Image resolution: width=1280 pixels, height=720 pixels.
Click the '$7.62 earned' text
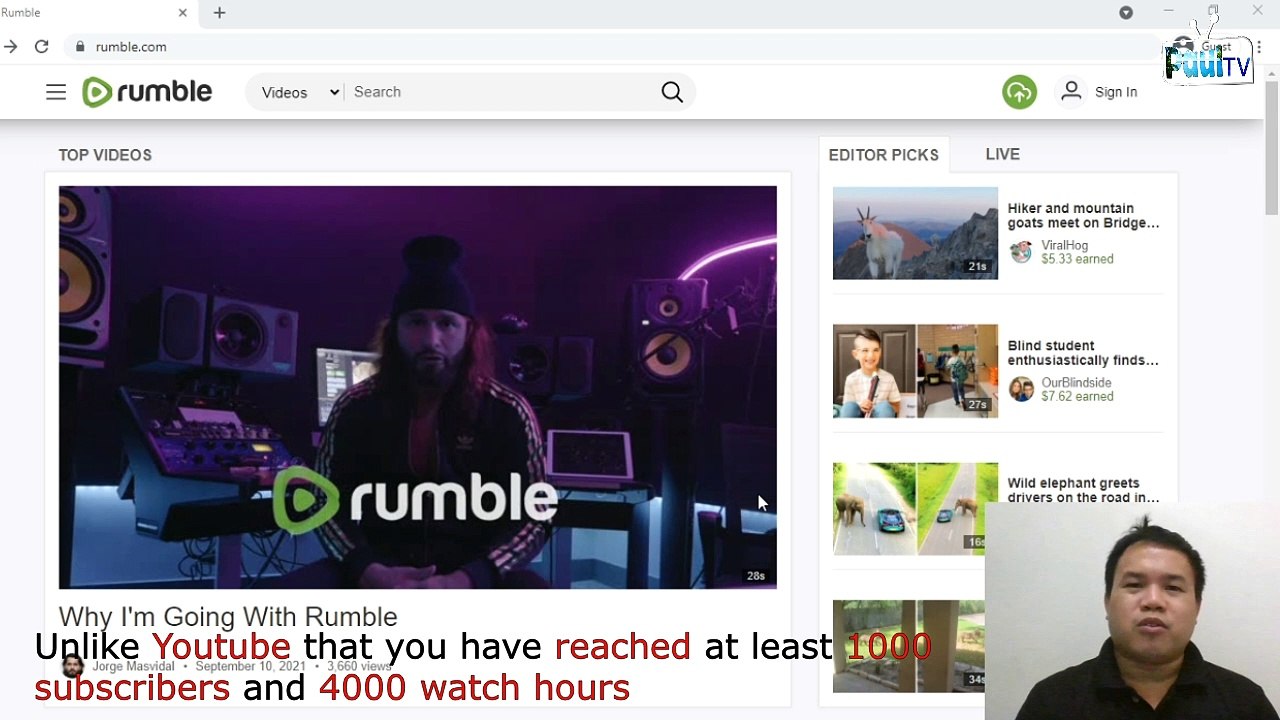pos(1077,397)
